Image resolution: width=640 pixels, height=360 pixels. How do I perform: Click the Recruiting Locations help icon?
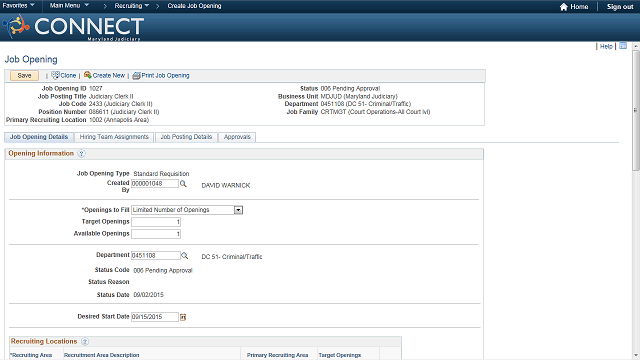coord(84,341)
